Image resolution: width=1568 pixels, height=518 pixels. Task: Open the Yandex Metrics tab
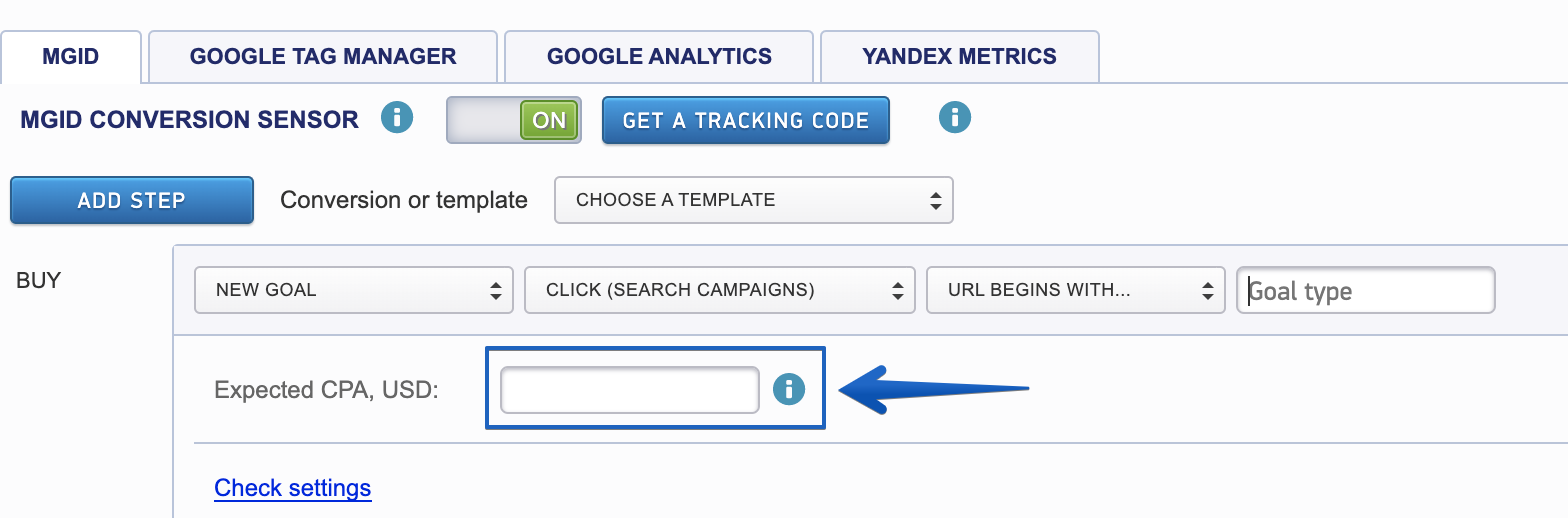click(960, 56)
